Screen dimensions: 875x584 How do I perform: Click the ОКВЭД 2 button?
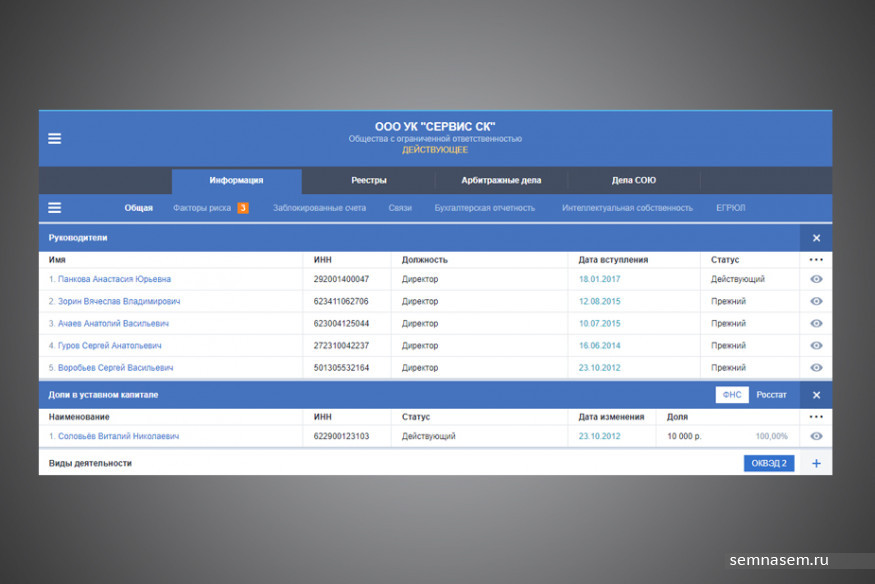pos(769,464)
